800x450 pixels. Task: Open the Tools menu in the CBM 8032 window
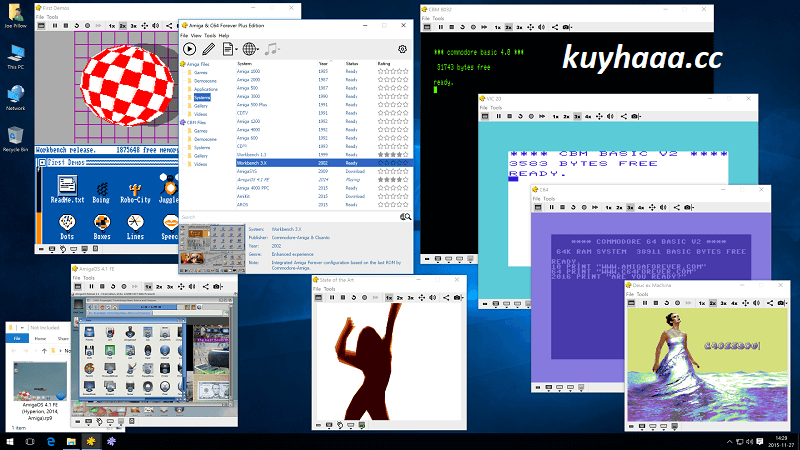pos(438,18)
